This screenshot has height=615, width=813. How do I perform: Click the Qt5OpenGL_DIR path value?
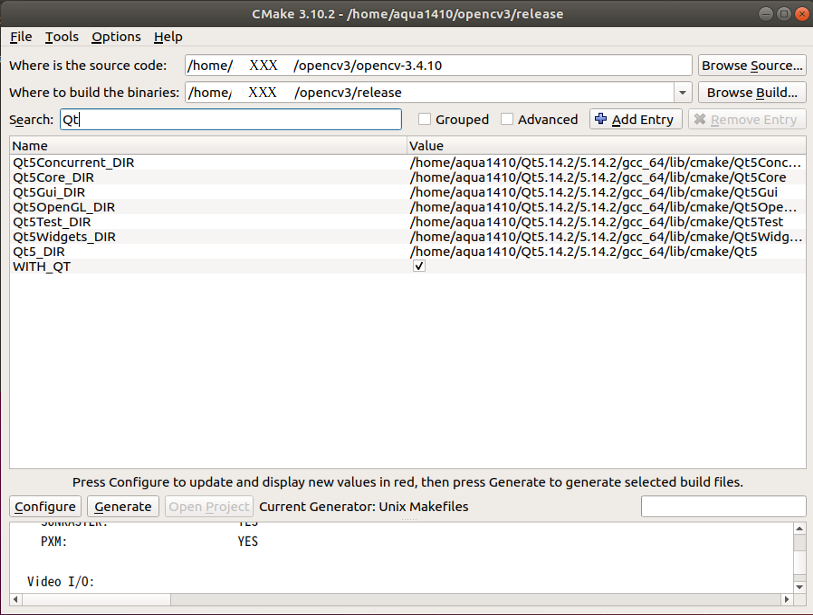604,207
